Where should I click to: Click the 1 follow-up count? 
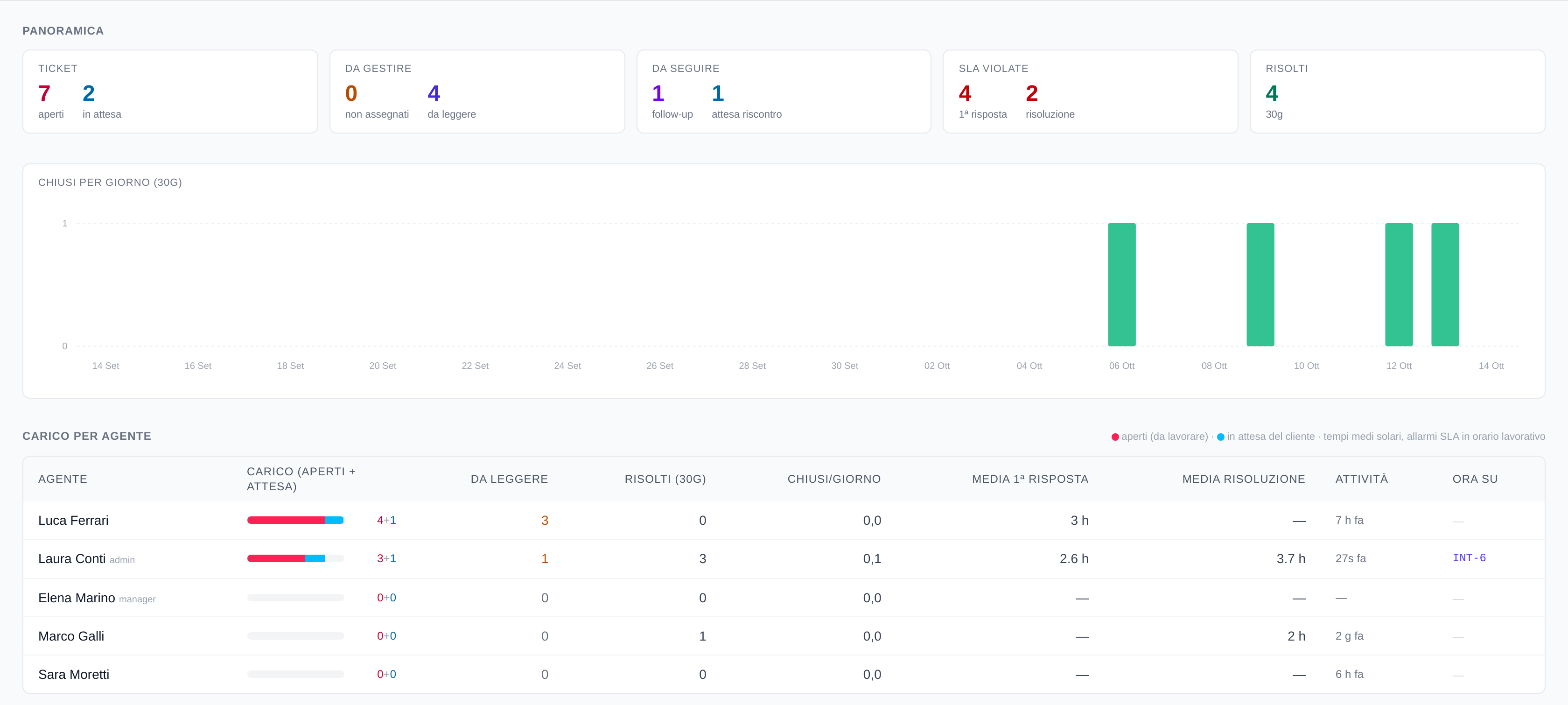658,93
